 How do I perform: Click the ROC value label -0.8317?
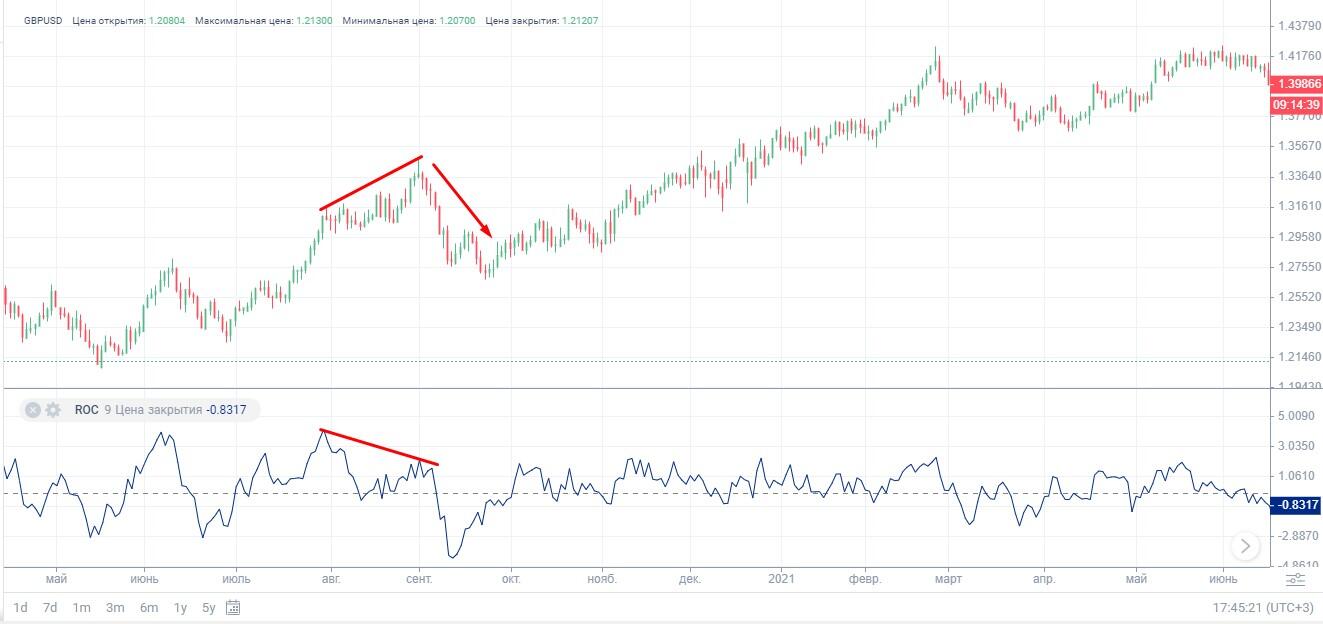(227, 410)
